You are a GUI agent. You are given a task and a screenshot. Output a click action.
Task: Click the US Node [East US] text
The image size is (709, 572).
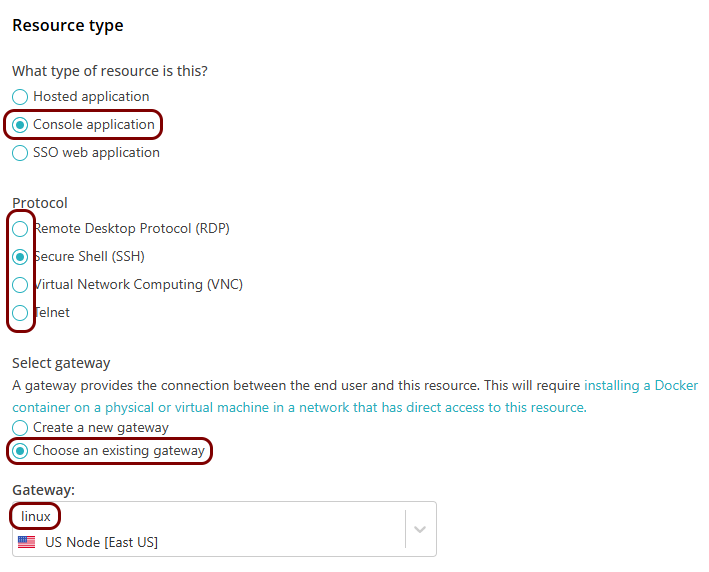pyautogui.click(x=101, y=542)
